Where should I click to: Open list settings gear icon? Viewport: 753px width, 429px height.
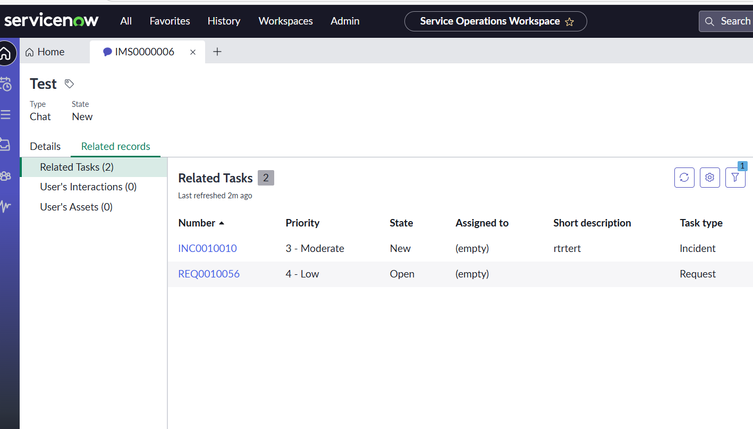click(x=710, y=177)
